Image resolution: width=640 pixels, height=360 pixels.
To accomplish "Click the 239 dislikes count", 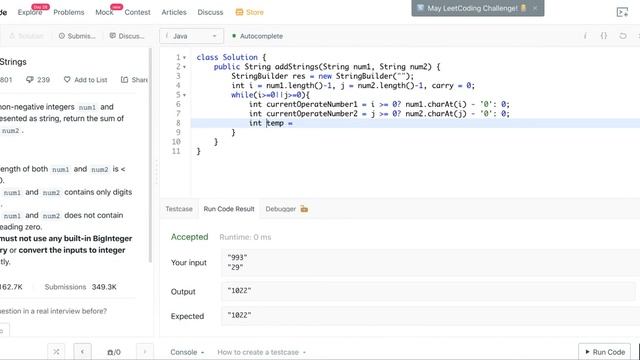I will [x=43, y=80].
